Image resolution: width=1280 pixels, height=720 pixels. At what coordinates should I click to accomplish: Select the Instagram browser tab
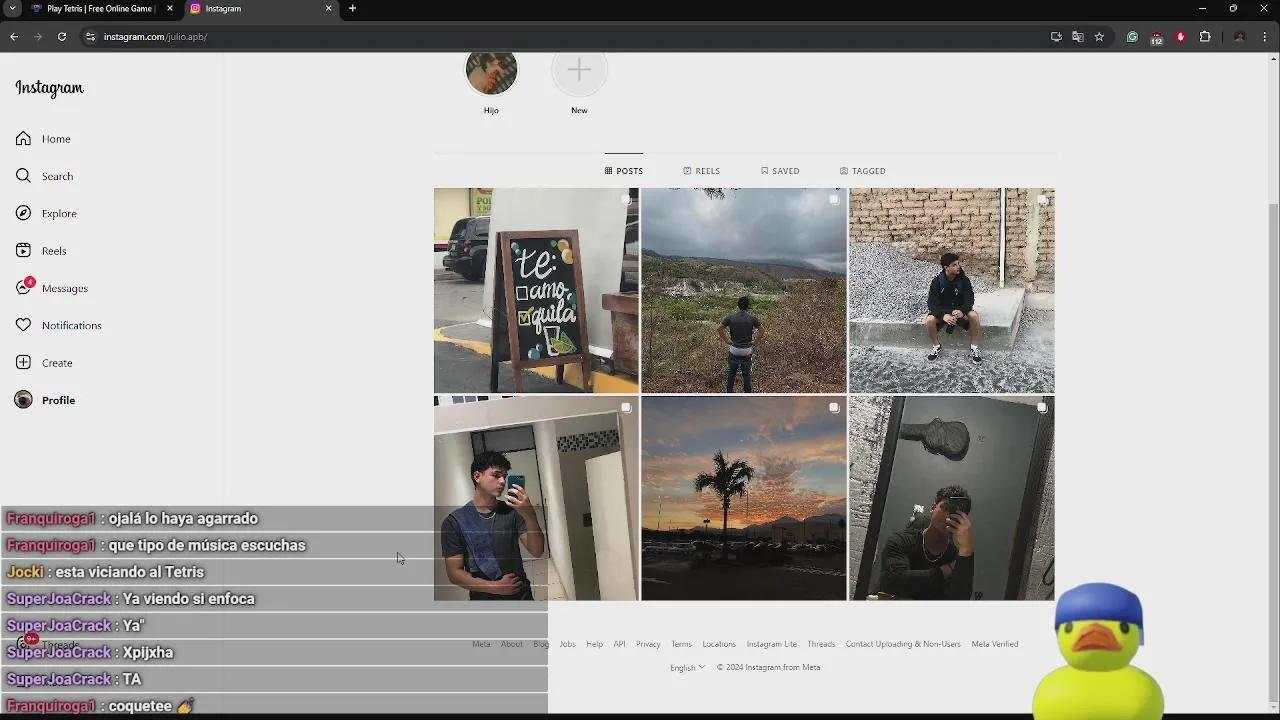262,8
